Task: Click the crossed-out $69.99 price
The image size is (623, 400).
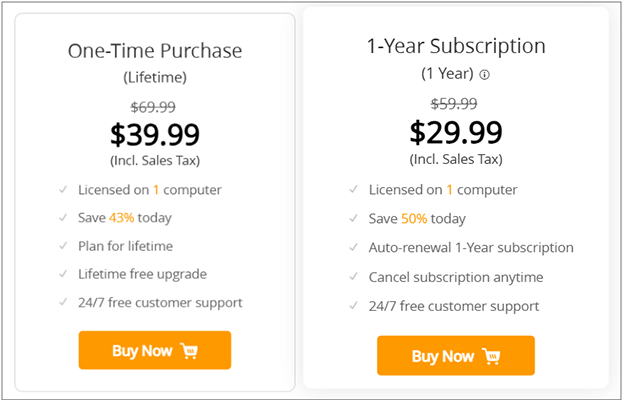Action: [153, 106]
